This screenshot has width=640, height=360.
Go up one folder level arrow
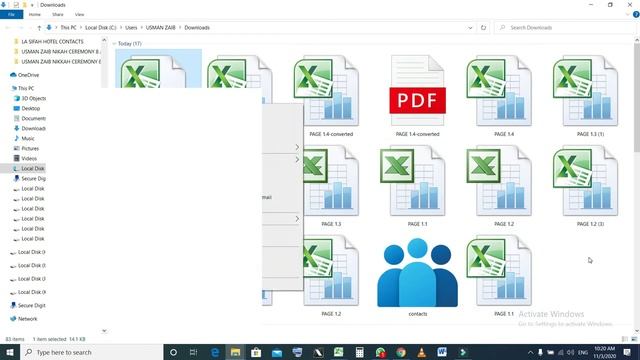pyautogui.click(x=39, y=28)
